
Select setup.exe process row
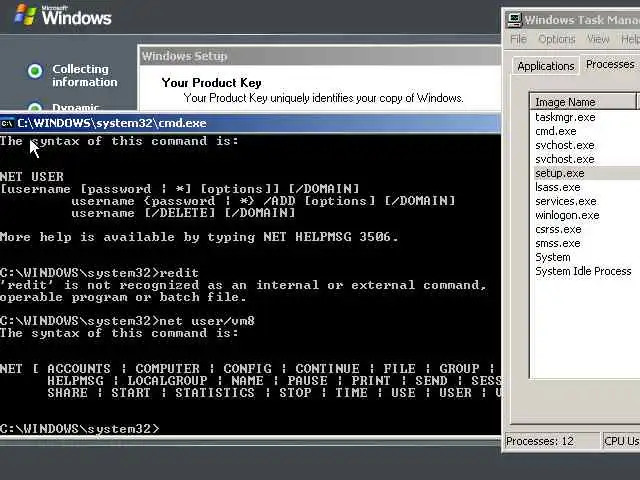point(585,173)
